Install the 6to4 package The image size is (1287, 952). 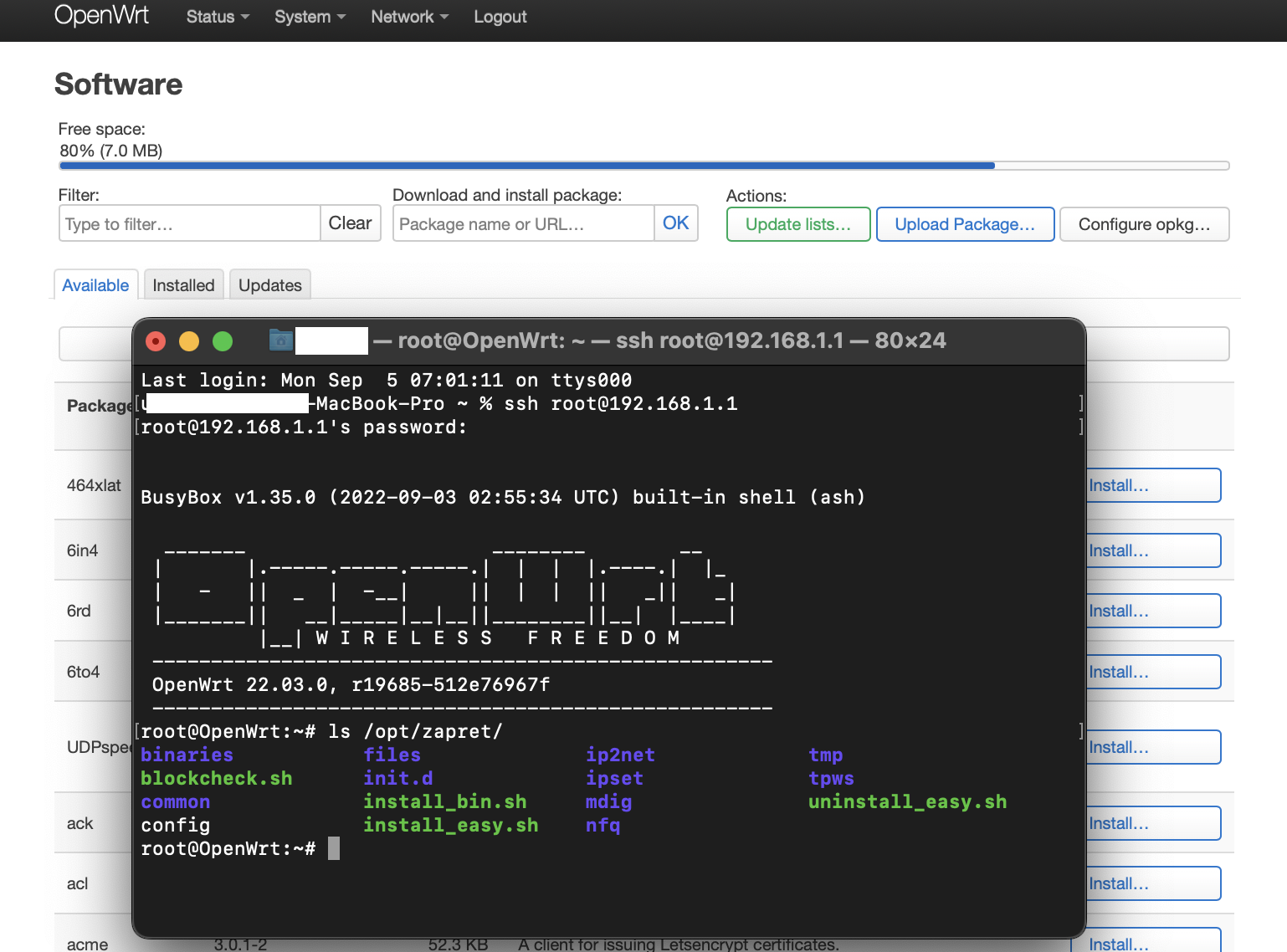point(1154,672)
